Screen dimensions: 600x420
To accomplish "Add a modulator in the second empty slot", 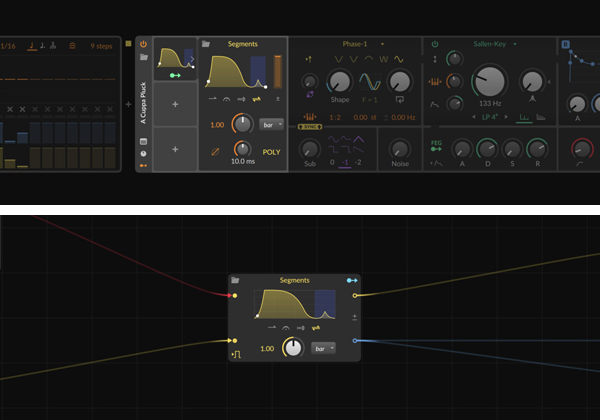I will [x=175, y=149].
